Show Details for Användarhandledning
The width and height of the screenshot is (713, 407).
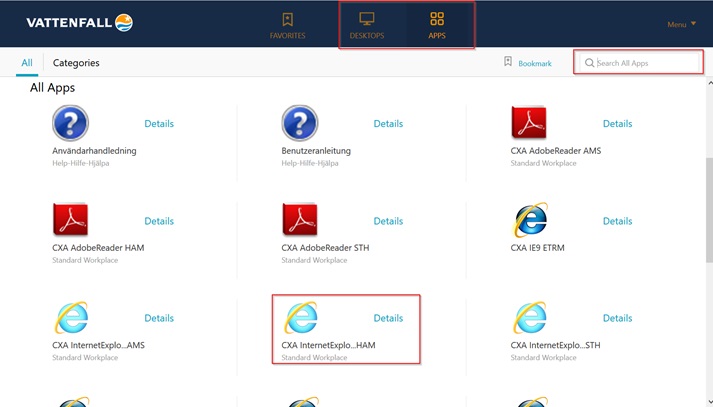[x=159, y=124]
